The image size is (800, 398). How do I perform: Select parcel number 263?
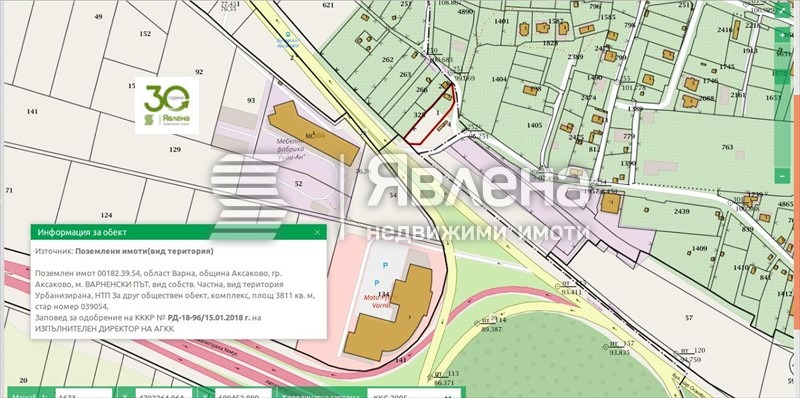click(405, 74)
